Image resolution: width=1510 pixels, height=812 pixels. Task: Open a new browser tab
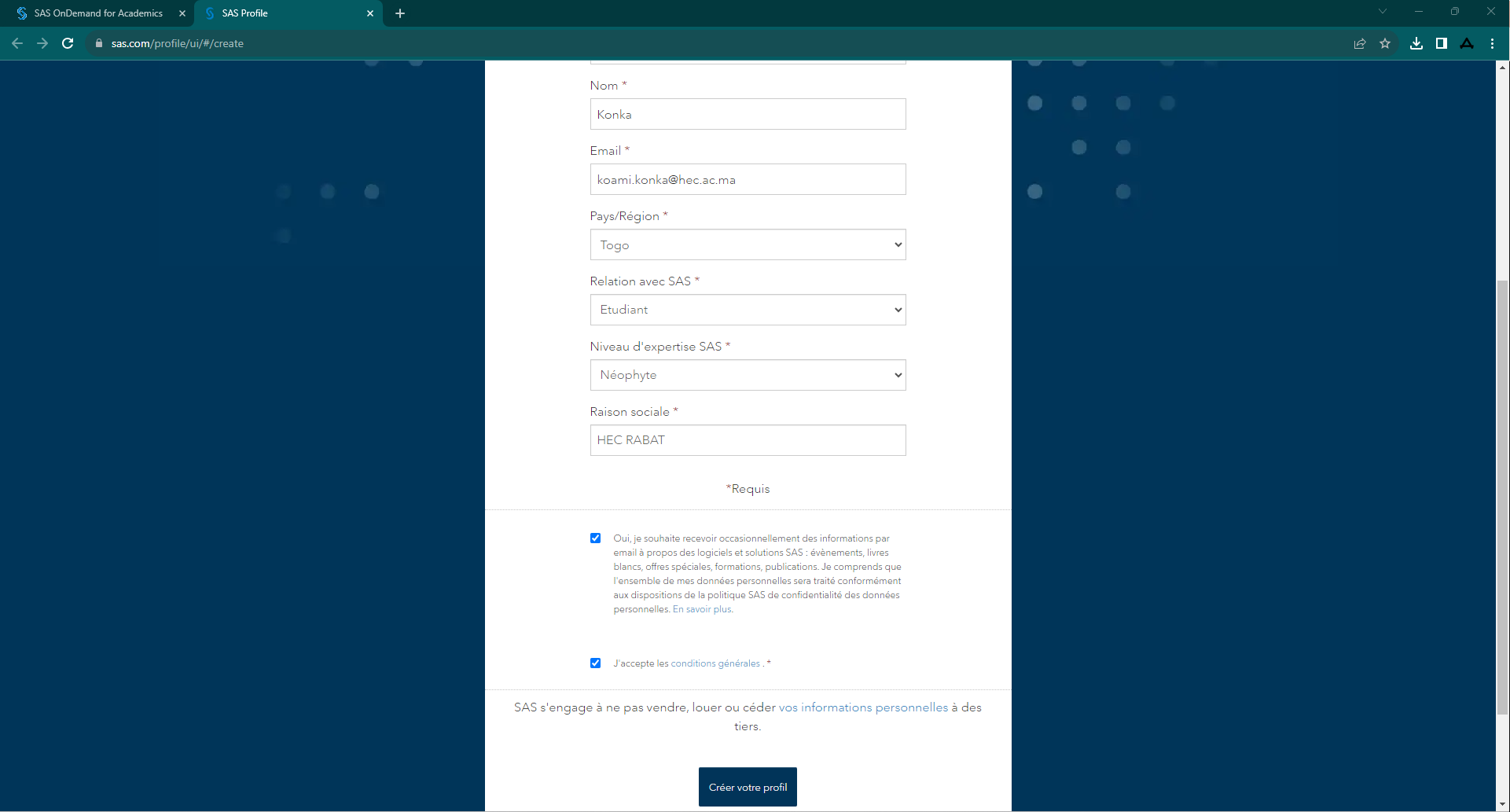point(400,13)
